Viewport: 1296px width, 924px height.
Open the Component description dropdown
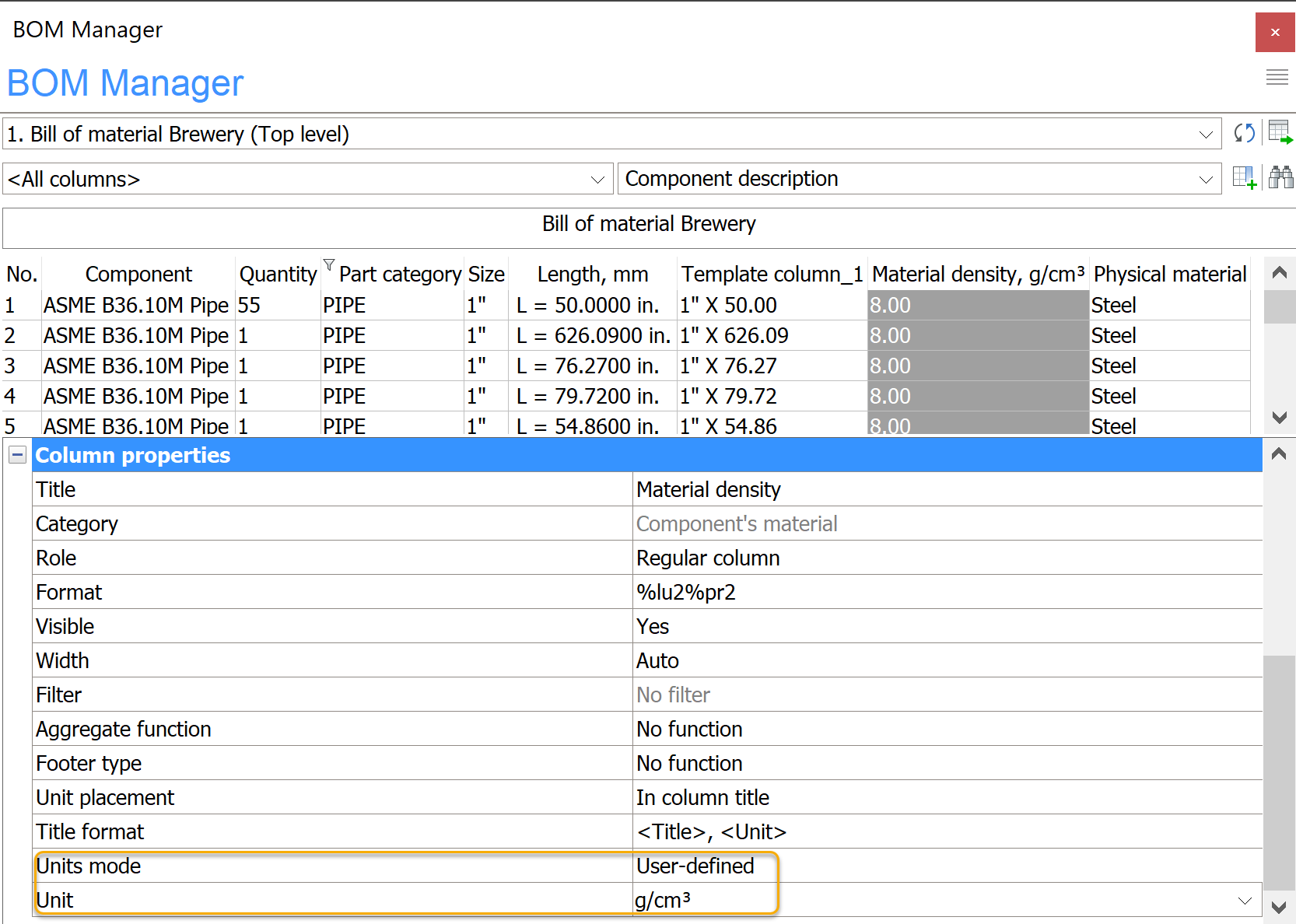coord(1206,180)
